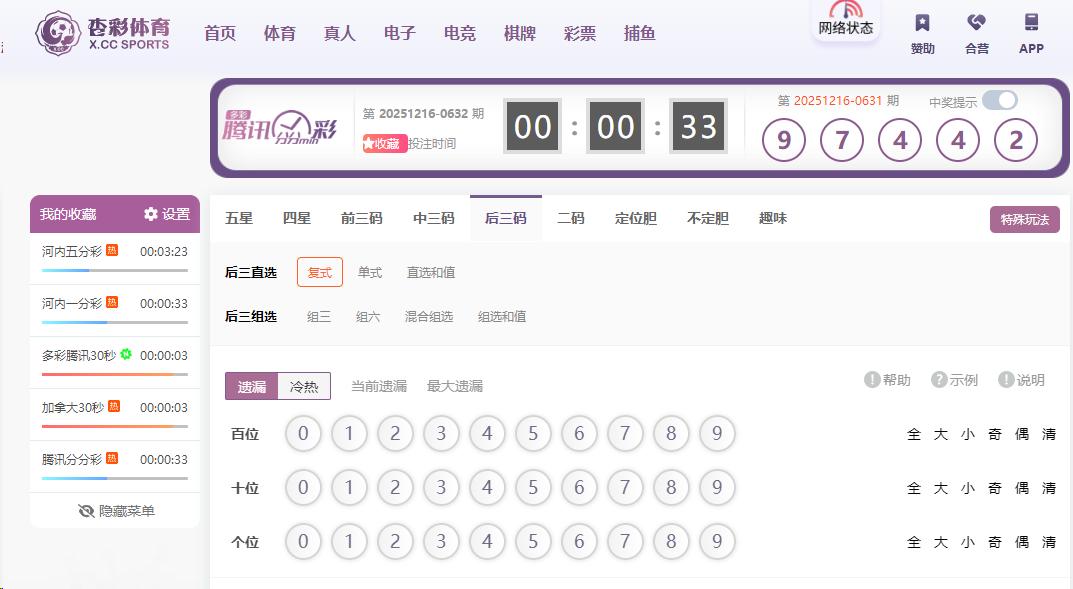Open the 合营 partnership icon
Viewport: 1073px width, 589px height.
976,33
